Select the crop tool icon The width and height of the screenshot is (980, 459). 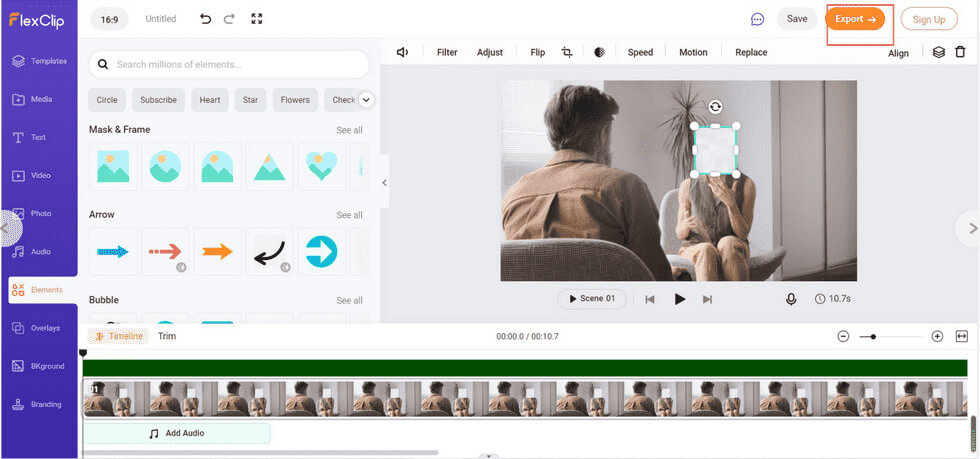coord(567,53)
